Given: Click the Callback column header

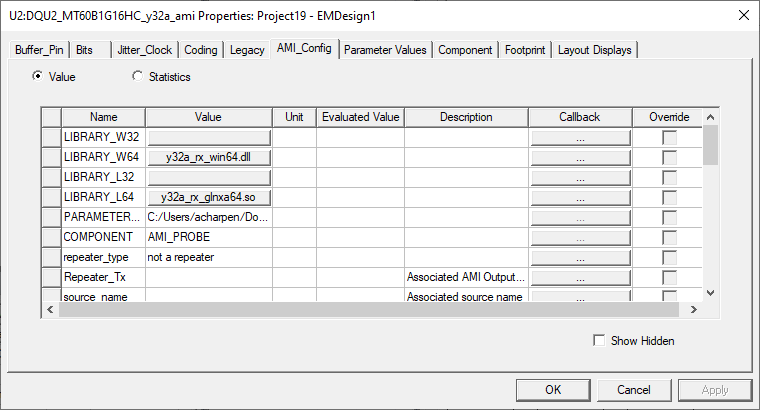Looking at the screenshot, I should coord(580,117).
